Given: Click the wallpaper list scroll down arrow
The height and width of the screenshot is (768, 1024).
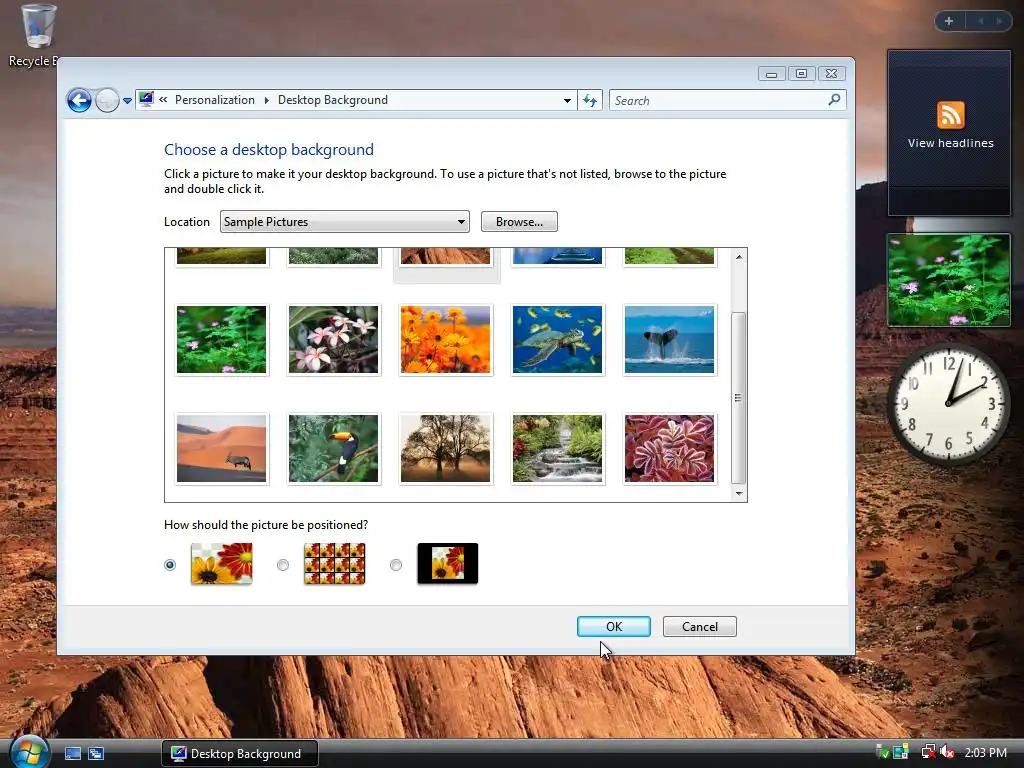Looking at the screenshot, I should (739, 493).
